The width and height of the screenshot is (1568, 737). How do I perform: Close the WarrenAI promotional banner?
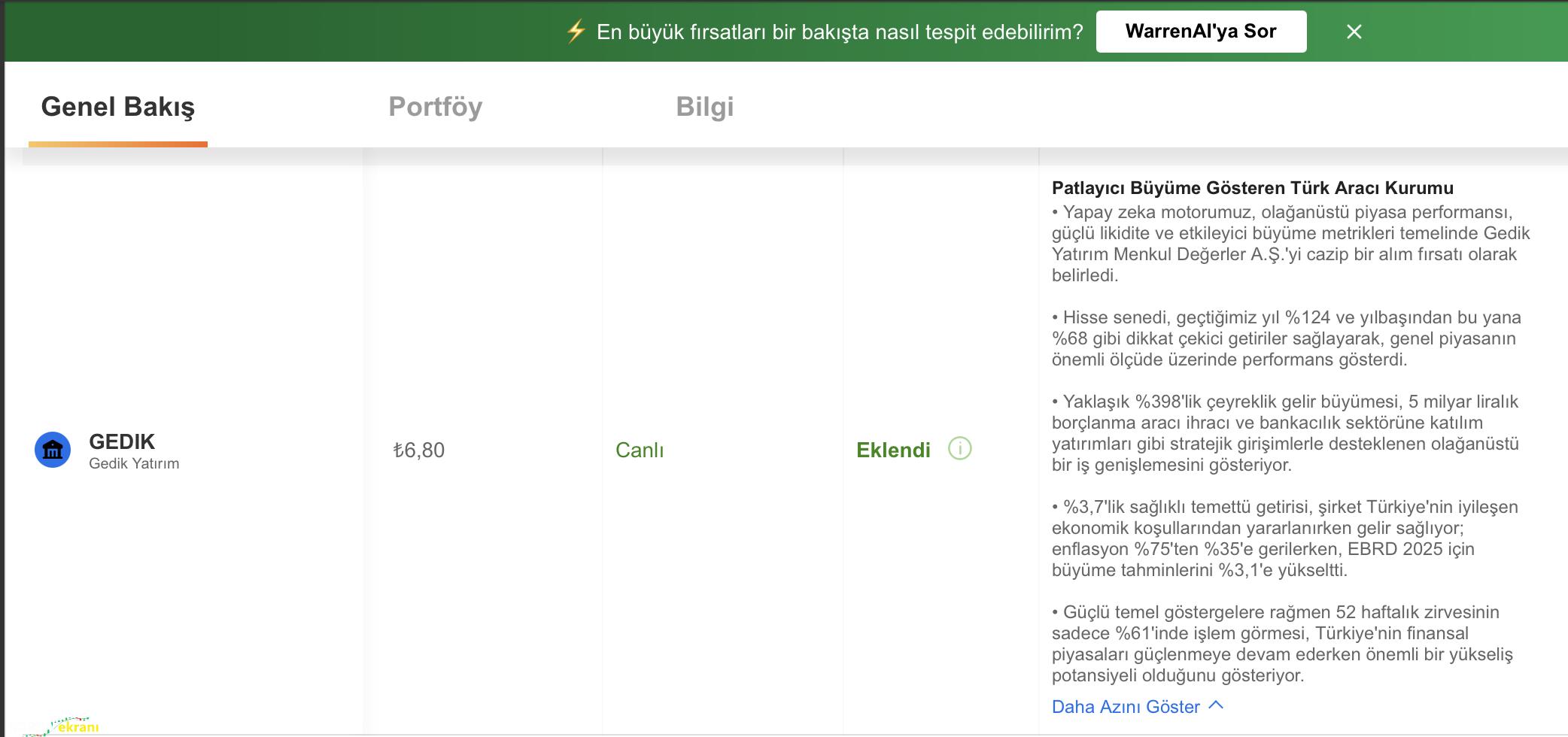coord(1354,32)
